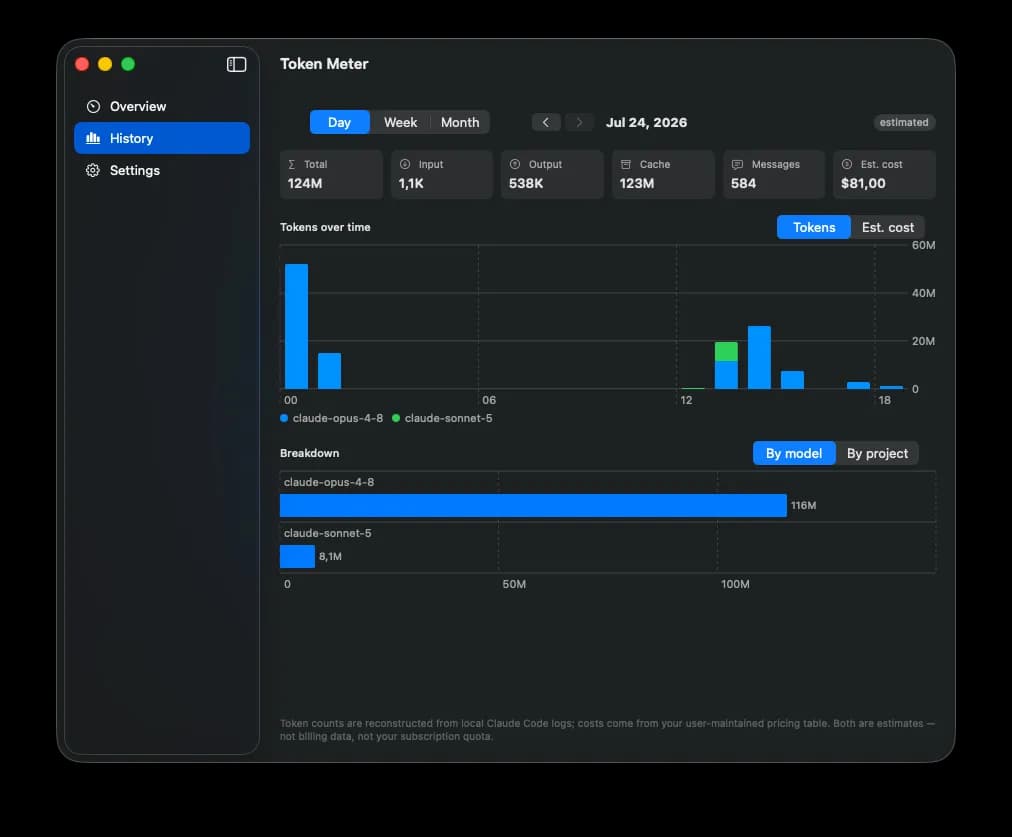Image resolution: width=1012 pixels, height=837 pixels.
Task: Zoom the window with the green button
Action: (x=128, y=64)
